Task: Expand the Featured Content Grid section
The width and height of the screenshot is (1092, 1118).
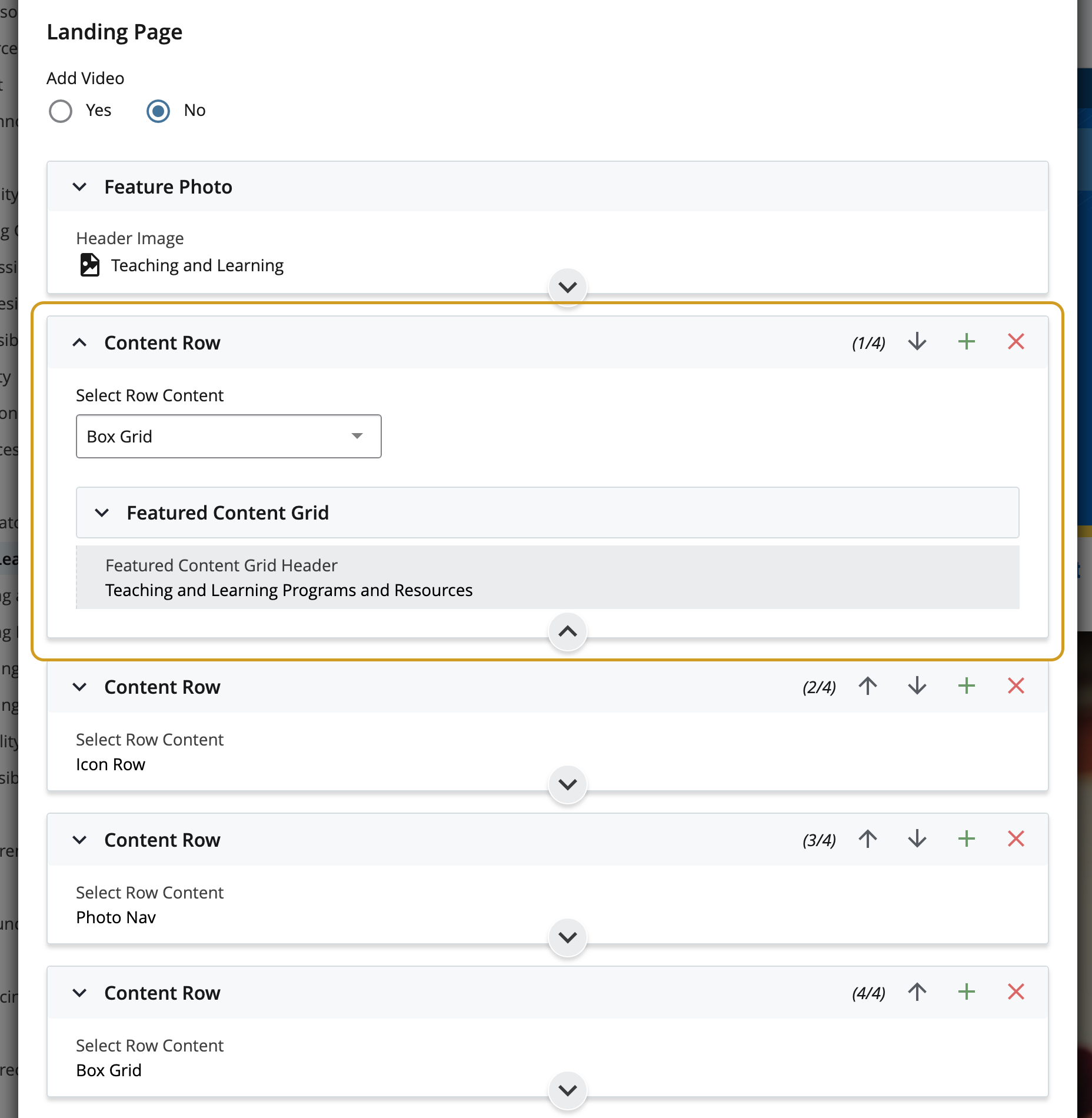Action: 102,513
